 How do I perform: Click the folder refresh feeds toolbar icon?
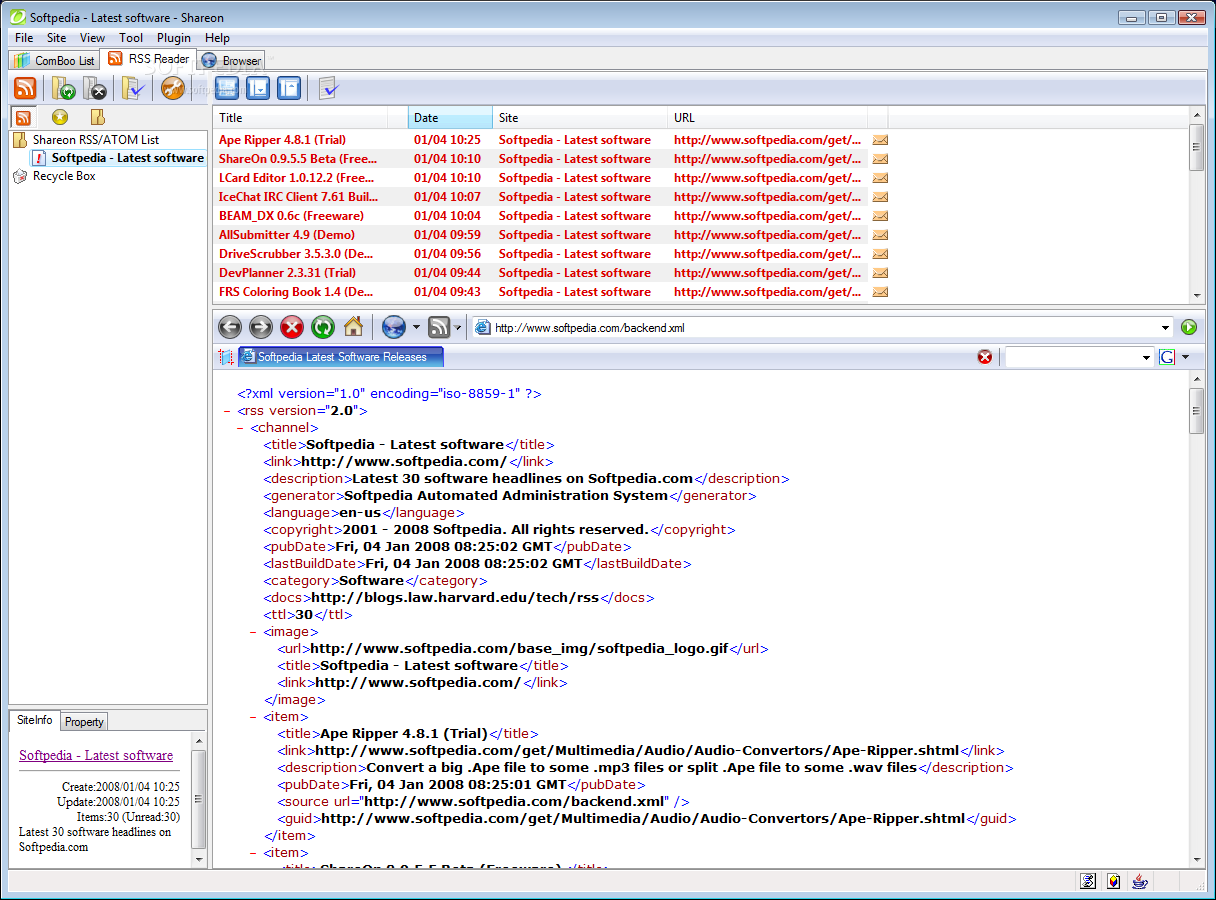click(64, 88)
